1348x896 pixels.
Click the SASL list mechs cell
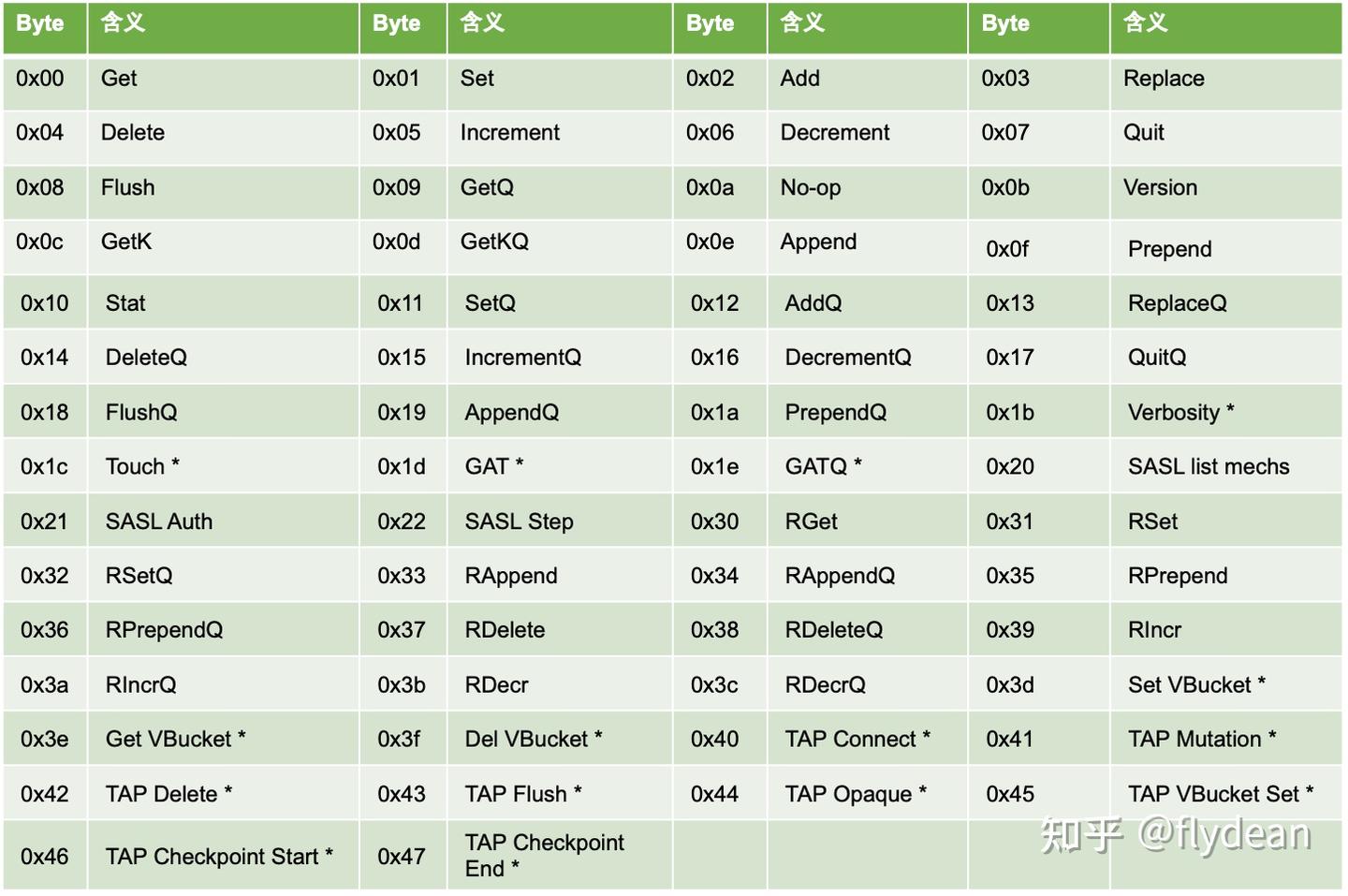(x=1208, y=466)
